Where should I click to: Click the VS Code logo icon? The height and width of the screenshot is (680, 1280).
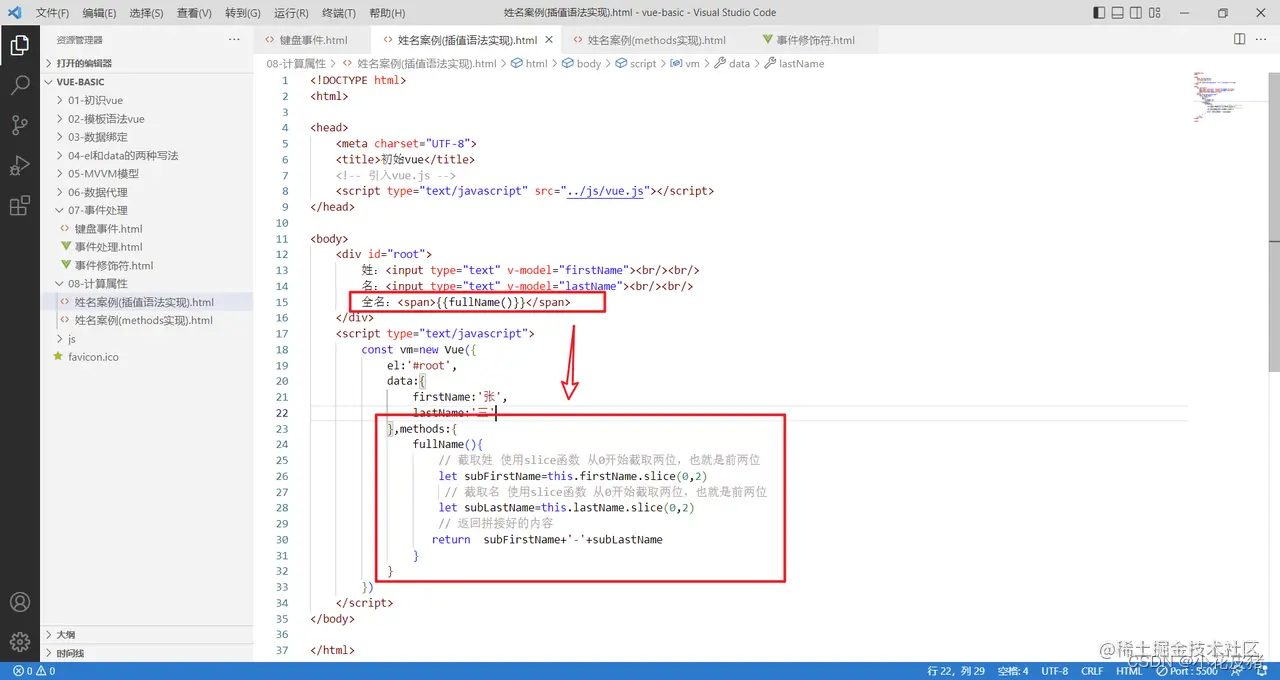(15, 13)
